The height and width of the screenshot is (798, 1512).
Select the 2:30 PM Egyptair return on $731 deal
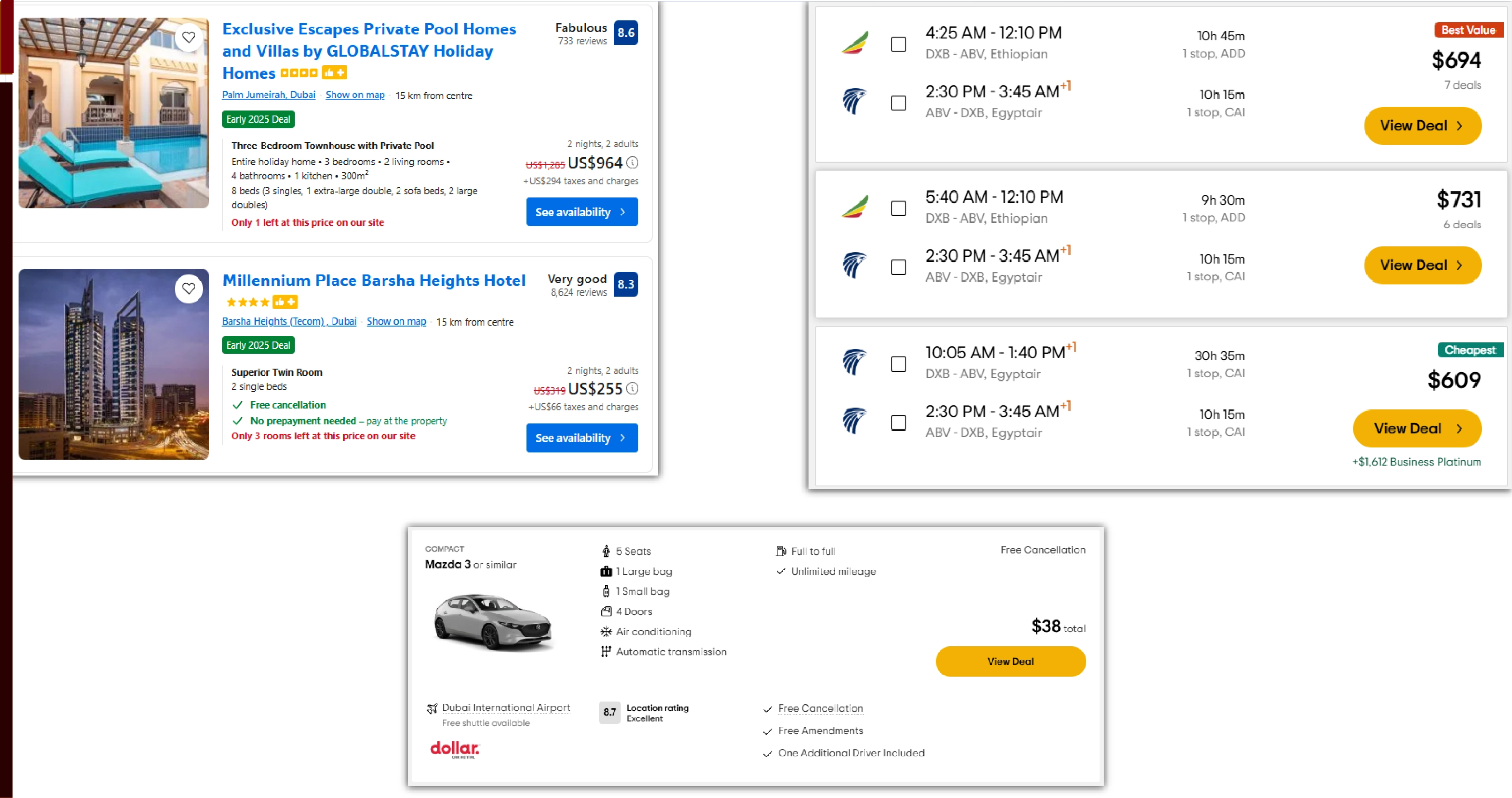[x=899, y=267]
